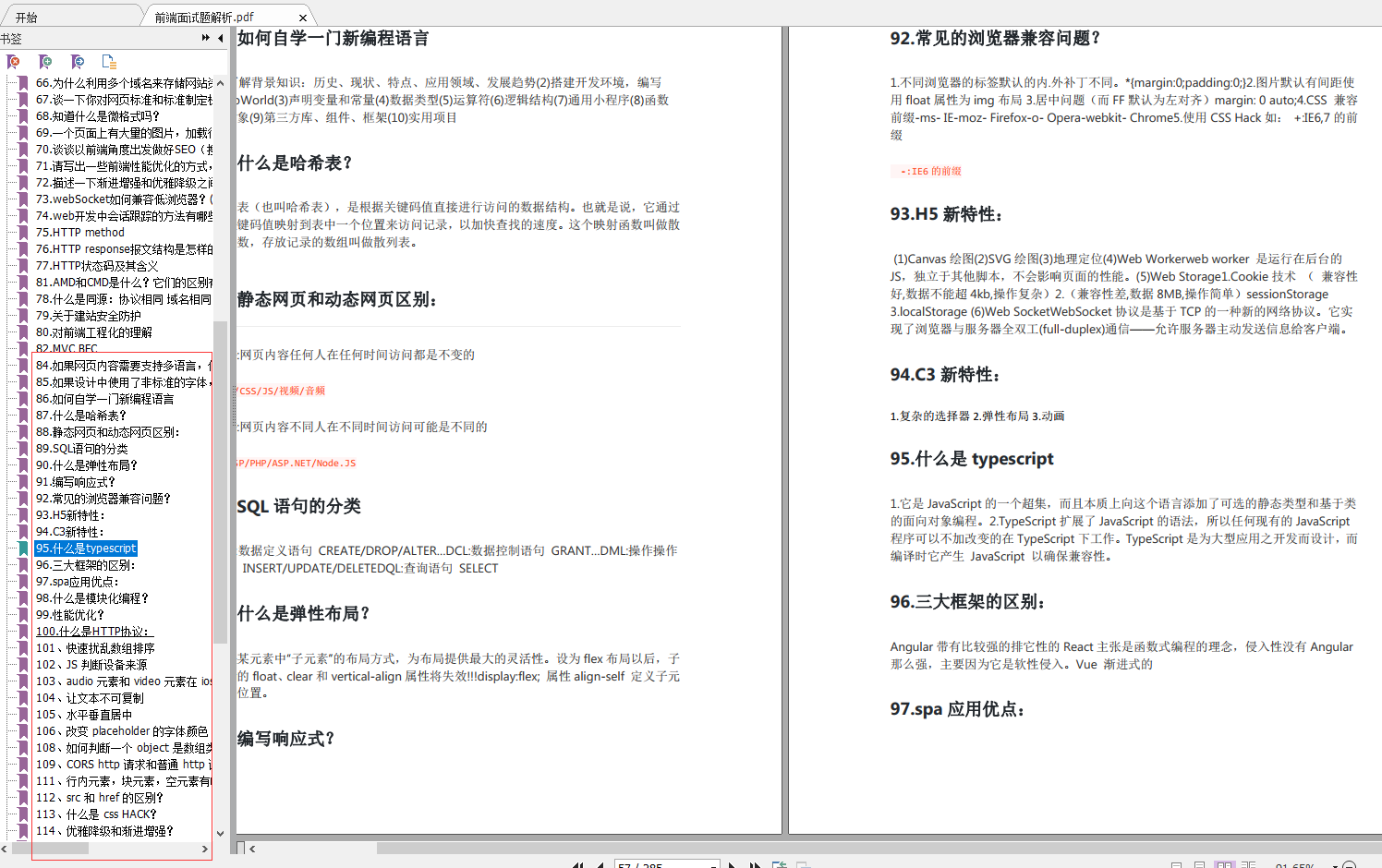The image size is (1382, 868).
Task: Click the document horizontal scrollbar left arrow
Action: pyautogui.click(x=252, y=849)
